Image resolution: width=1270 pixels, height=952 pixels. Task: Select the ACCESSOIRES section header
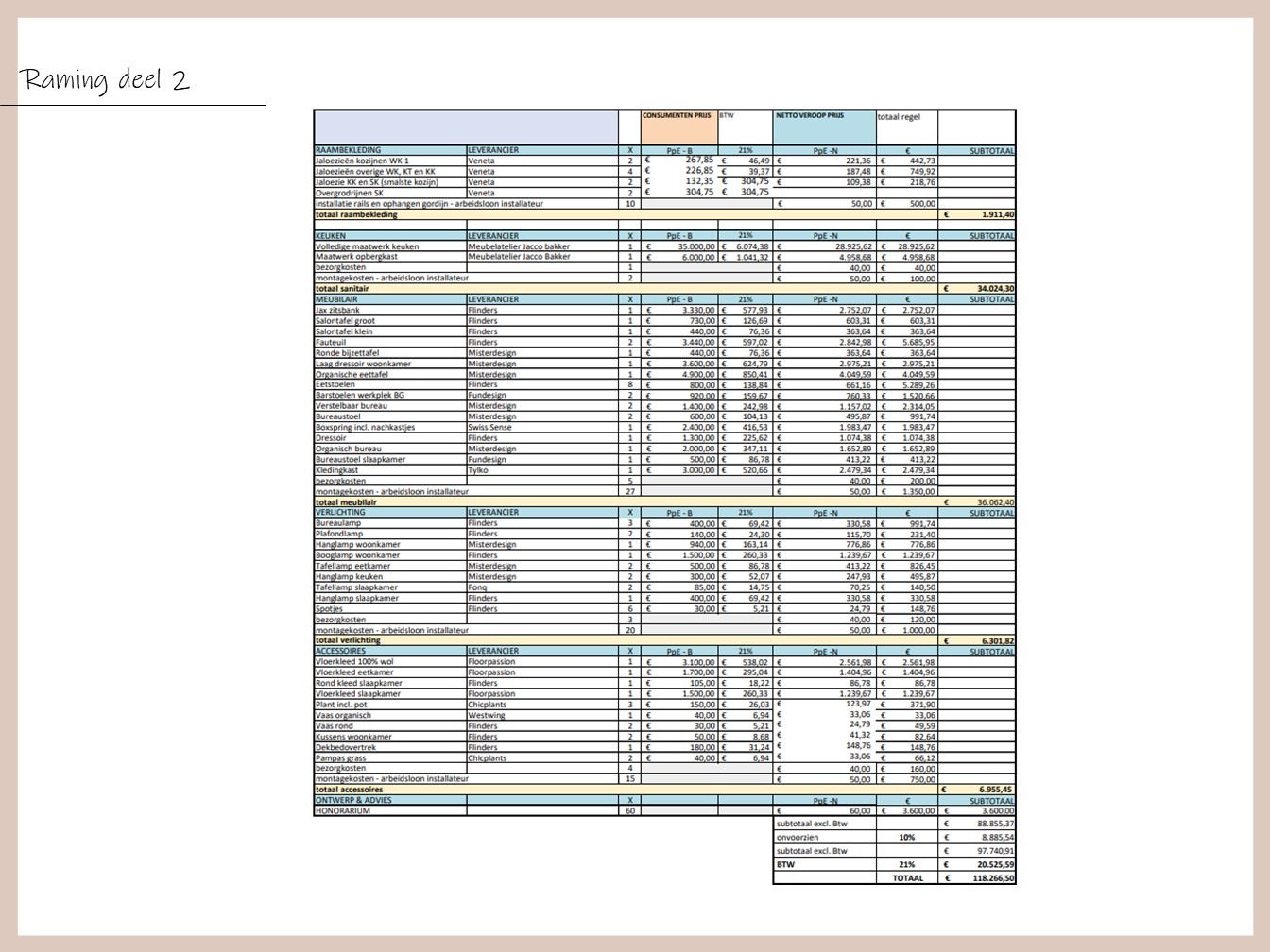point(390,651)
